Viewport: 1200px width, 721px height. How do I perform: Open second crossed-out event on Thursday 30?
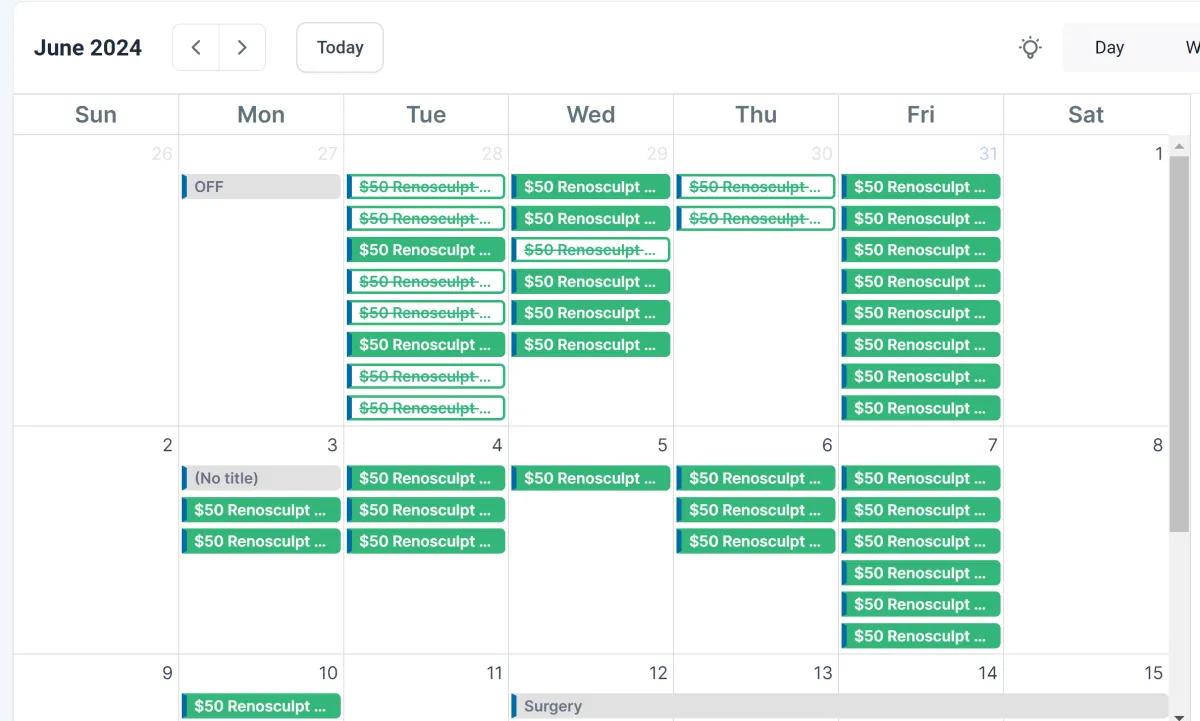(x=756, y=218)
